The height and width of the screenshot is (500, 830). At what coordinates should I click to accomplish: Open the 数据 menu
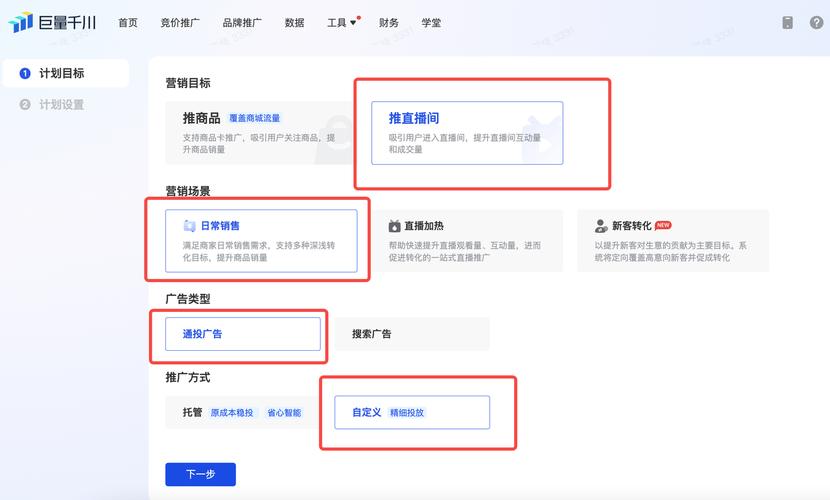coord(294,23)
